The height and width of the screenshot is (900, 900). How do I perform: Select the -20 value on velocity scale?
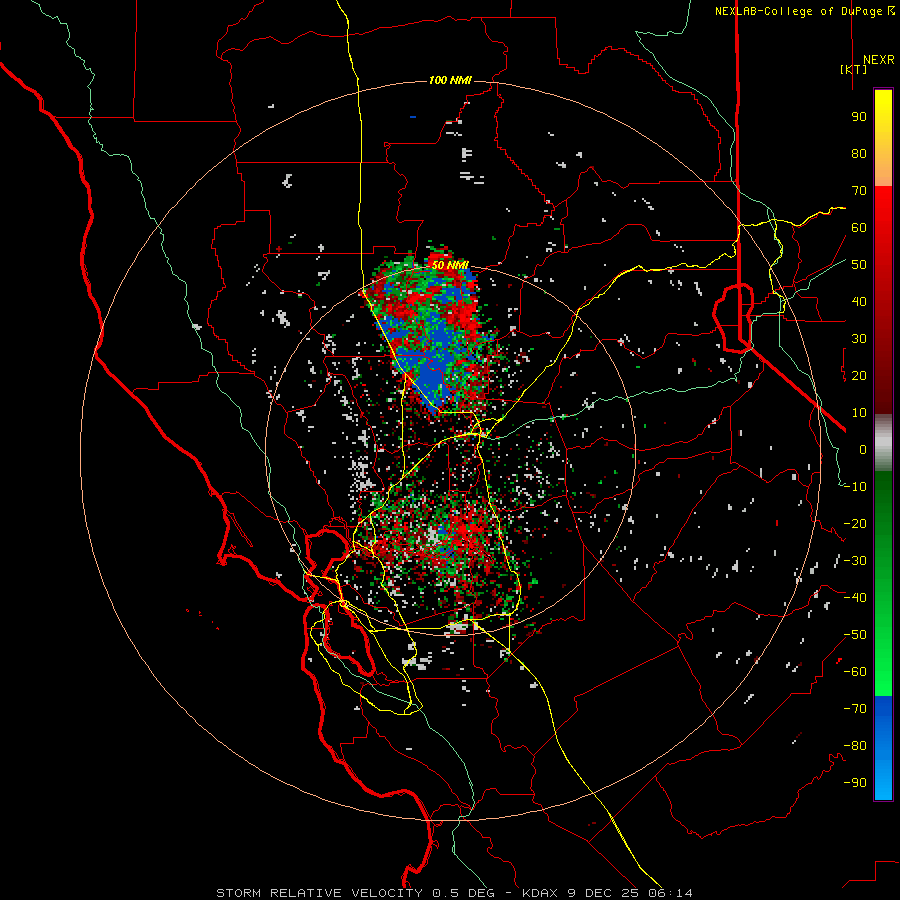[x=855, y=523]
